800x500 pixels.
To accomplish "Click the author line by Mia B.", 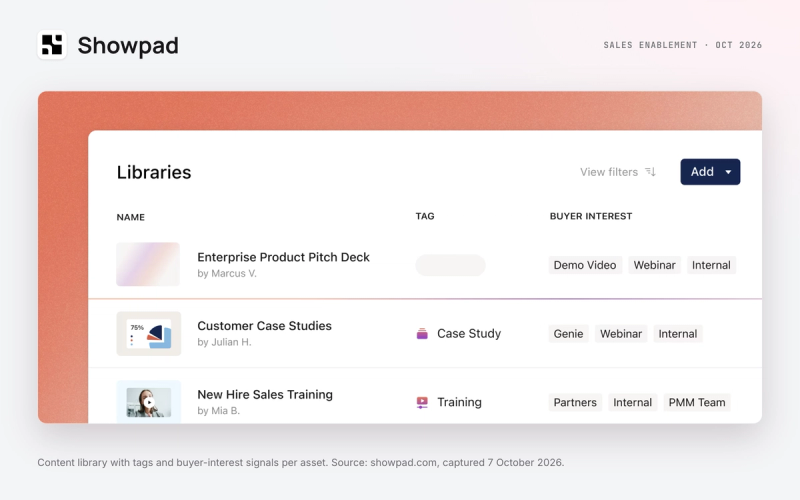I will pyautogui.click(x=218, y=411).
